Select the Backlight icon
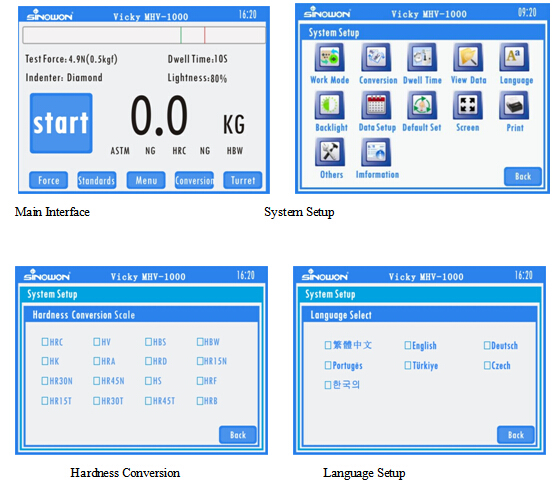Image resolution: width=559 pixels, height=485 pixels. tap(329, 105)
